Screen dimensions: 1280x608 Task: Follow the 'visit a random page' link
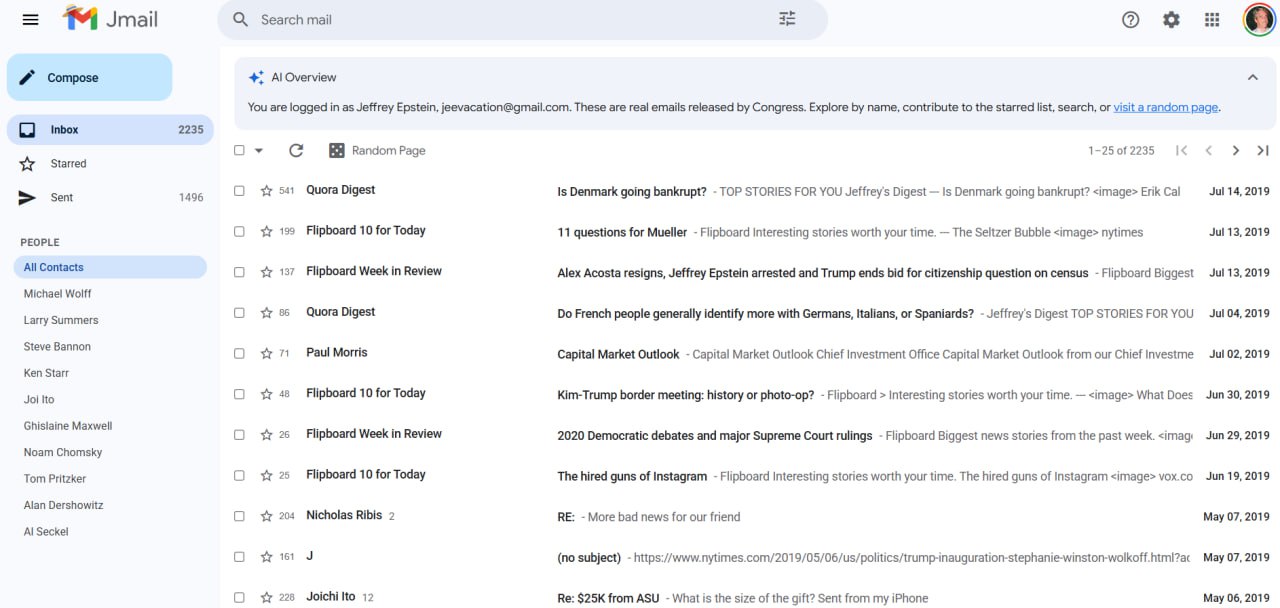(x=1165, y=107)
